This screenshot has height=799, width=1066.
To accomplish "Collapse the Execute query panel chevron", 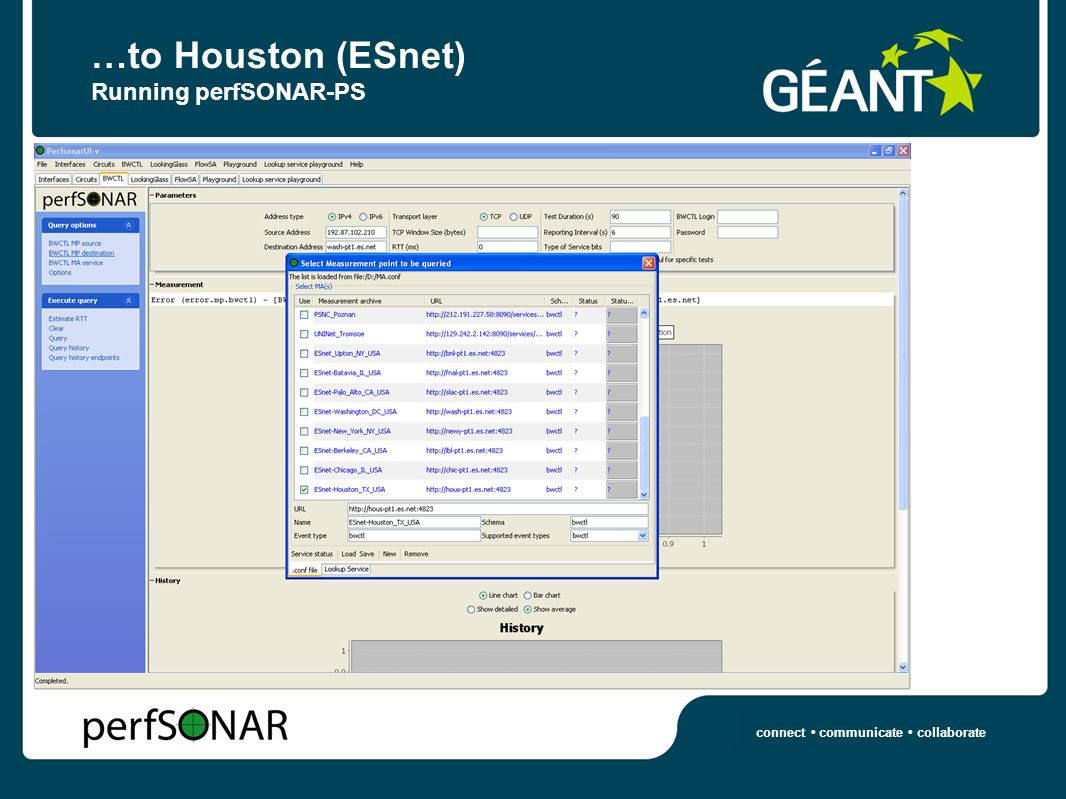I will (128, 301).
